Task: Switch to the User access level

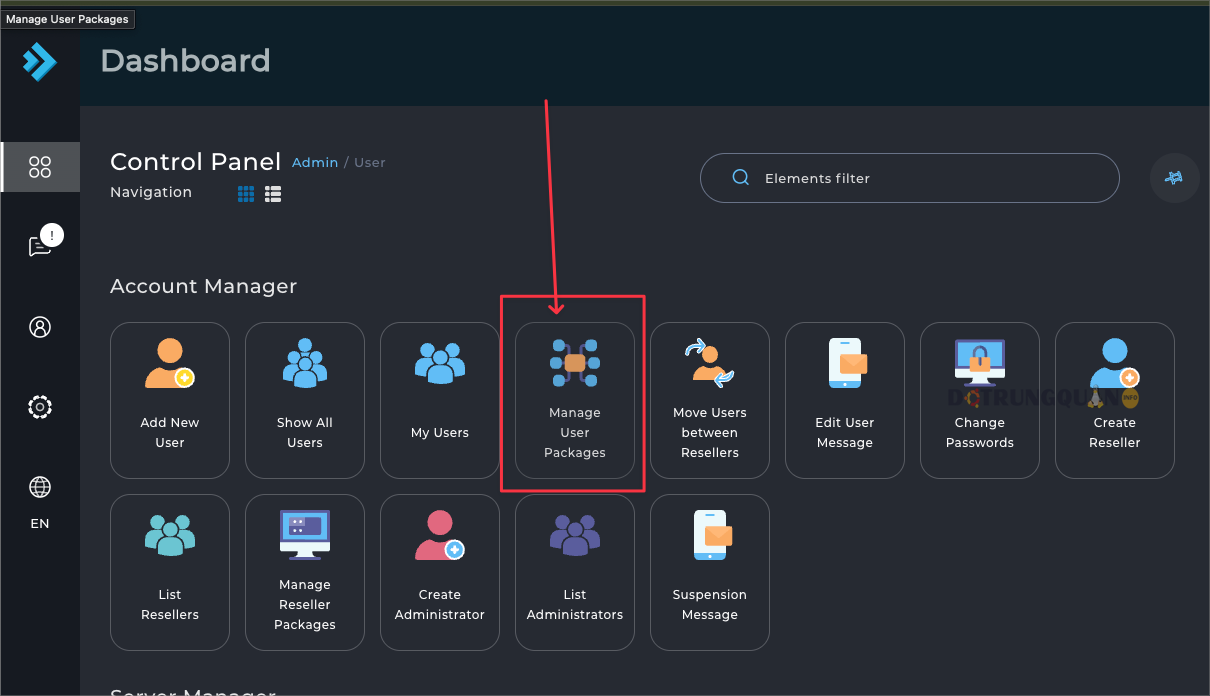Action: click(370, 162)
